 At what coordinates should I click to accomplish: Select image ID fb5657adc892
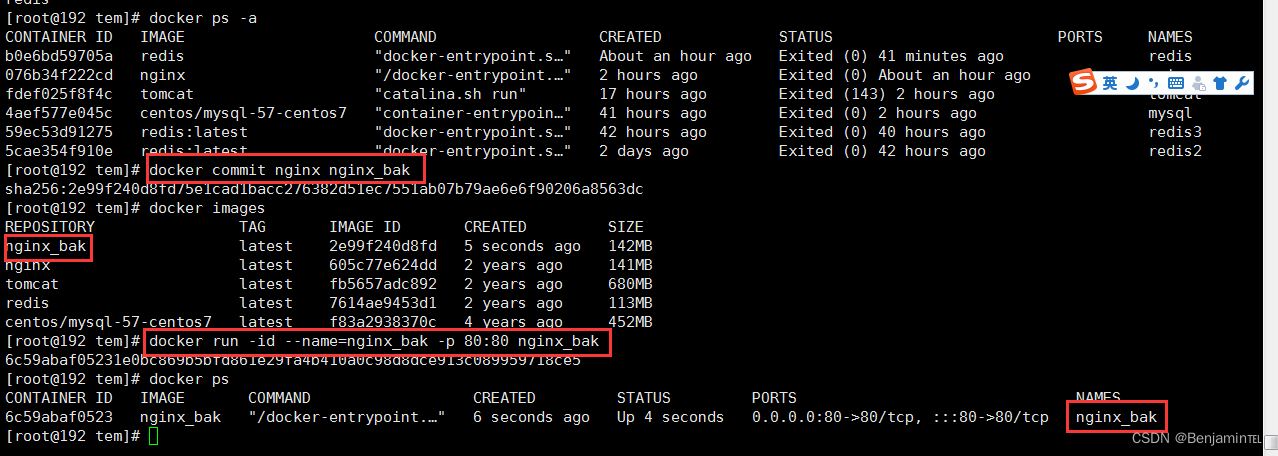[383, 284]
